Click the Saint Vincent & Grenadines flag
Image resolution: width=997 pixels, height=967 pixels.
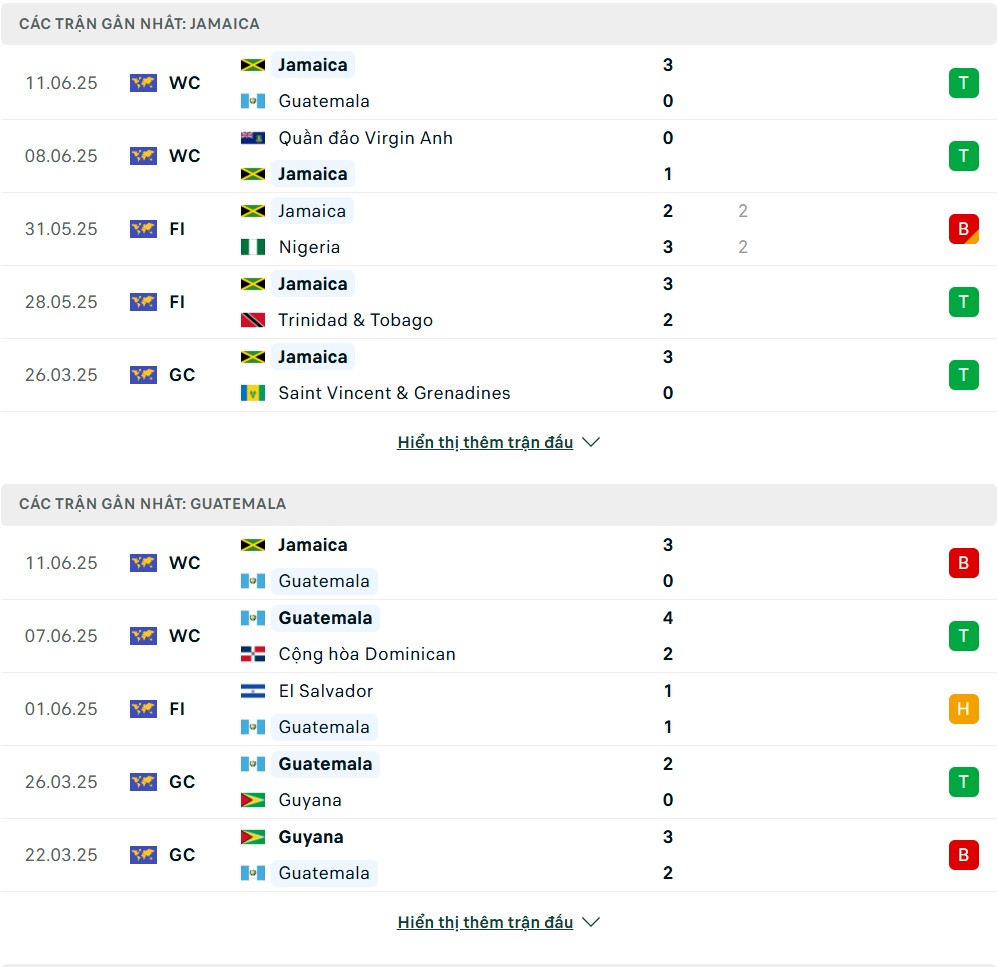[x=252, y=393]
